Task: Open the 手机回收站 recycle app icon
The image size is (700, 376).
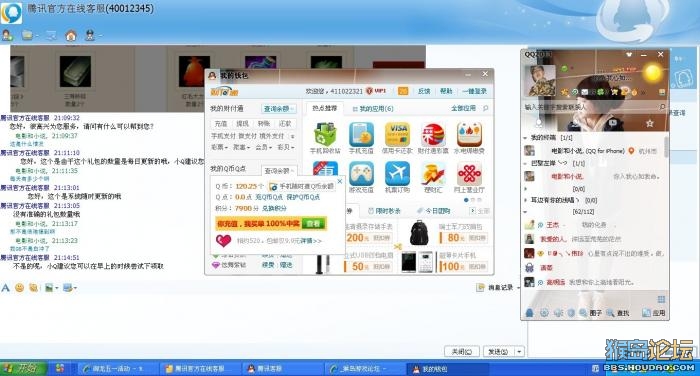Action: (x=325, y=134)
